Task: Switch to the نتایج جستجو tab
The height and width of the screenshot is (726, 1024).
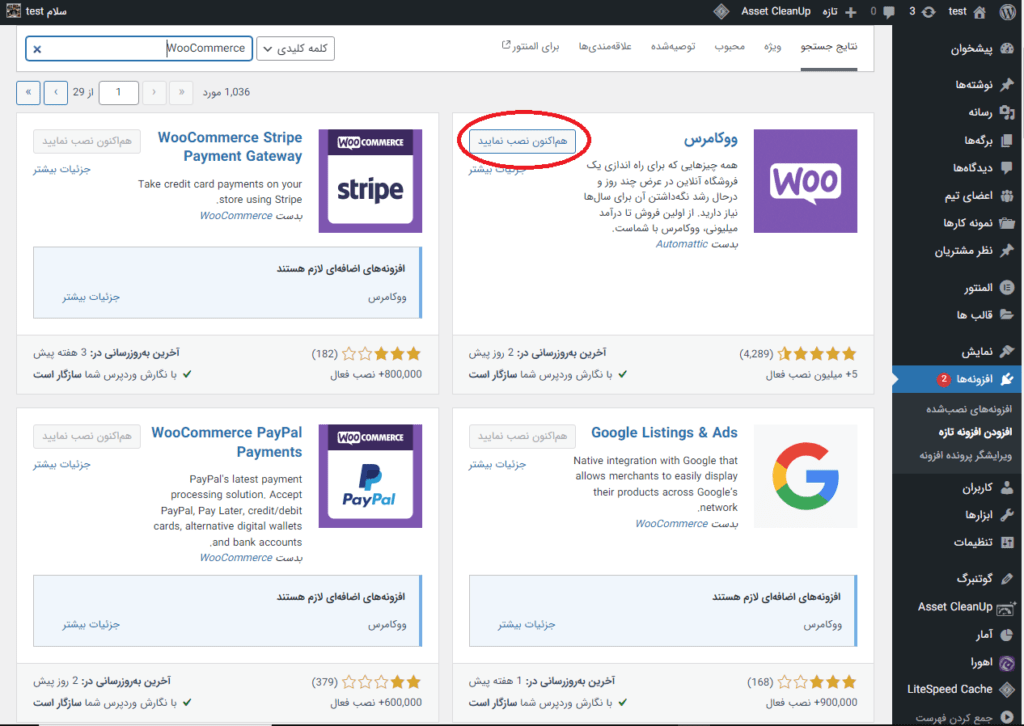Action: (x=829, y=46)
